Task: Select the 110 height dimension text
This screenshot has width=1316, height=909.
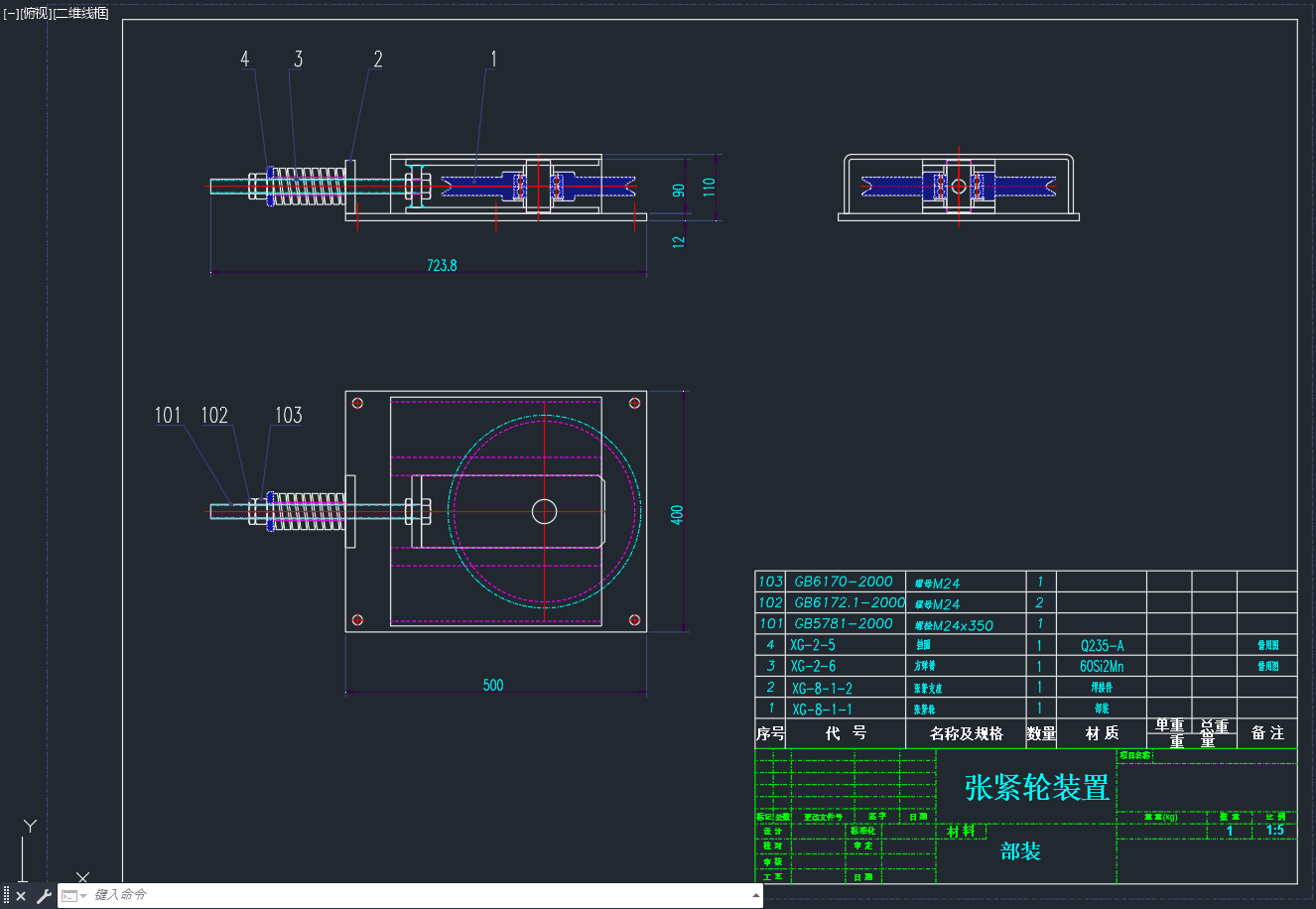Action: coord(709,187)
